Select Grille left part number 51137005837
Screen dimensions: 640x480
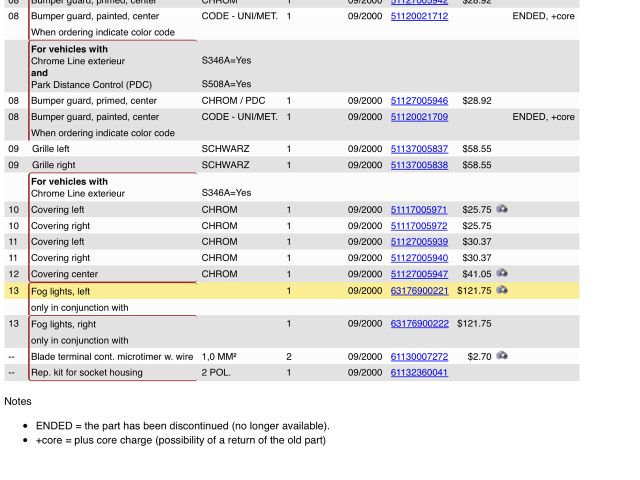pyautogui.click(x=419, y=149)
